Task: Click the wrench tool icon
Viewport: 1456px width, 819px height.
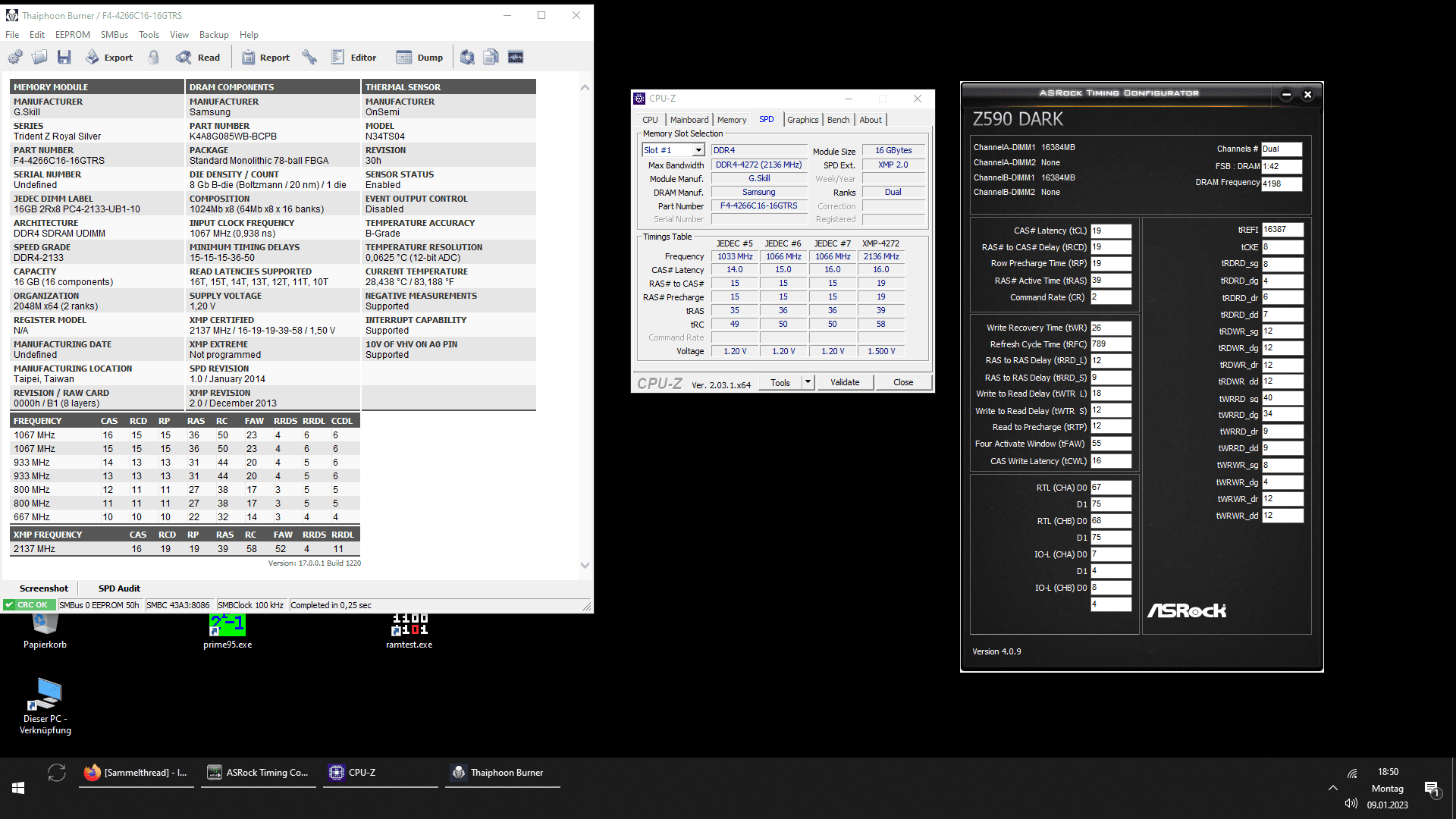Action: click(309, 57)
